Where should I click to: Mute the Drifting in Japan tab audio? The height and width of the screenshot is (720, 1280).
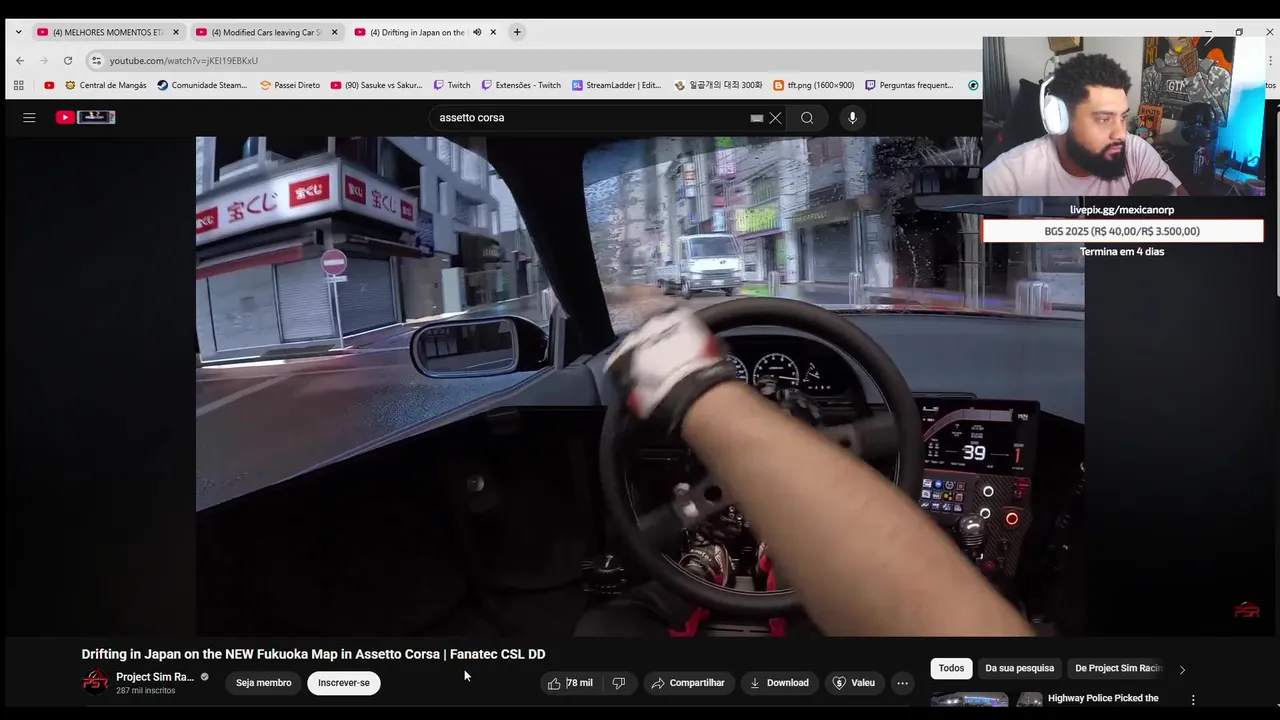[477, 32]
